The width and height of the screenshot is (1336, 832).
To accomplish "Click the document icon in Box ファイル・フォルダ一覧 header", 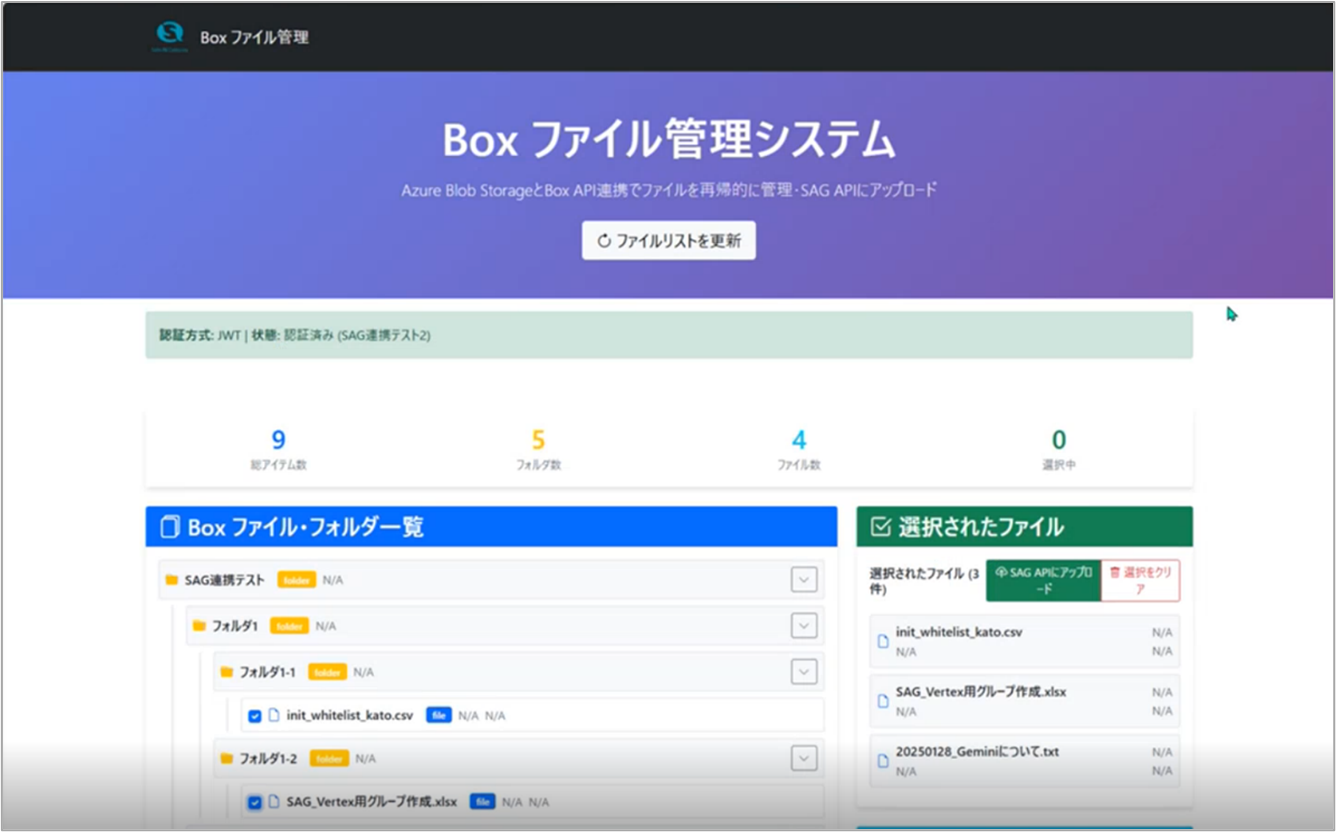I will [170, 526].
